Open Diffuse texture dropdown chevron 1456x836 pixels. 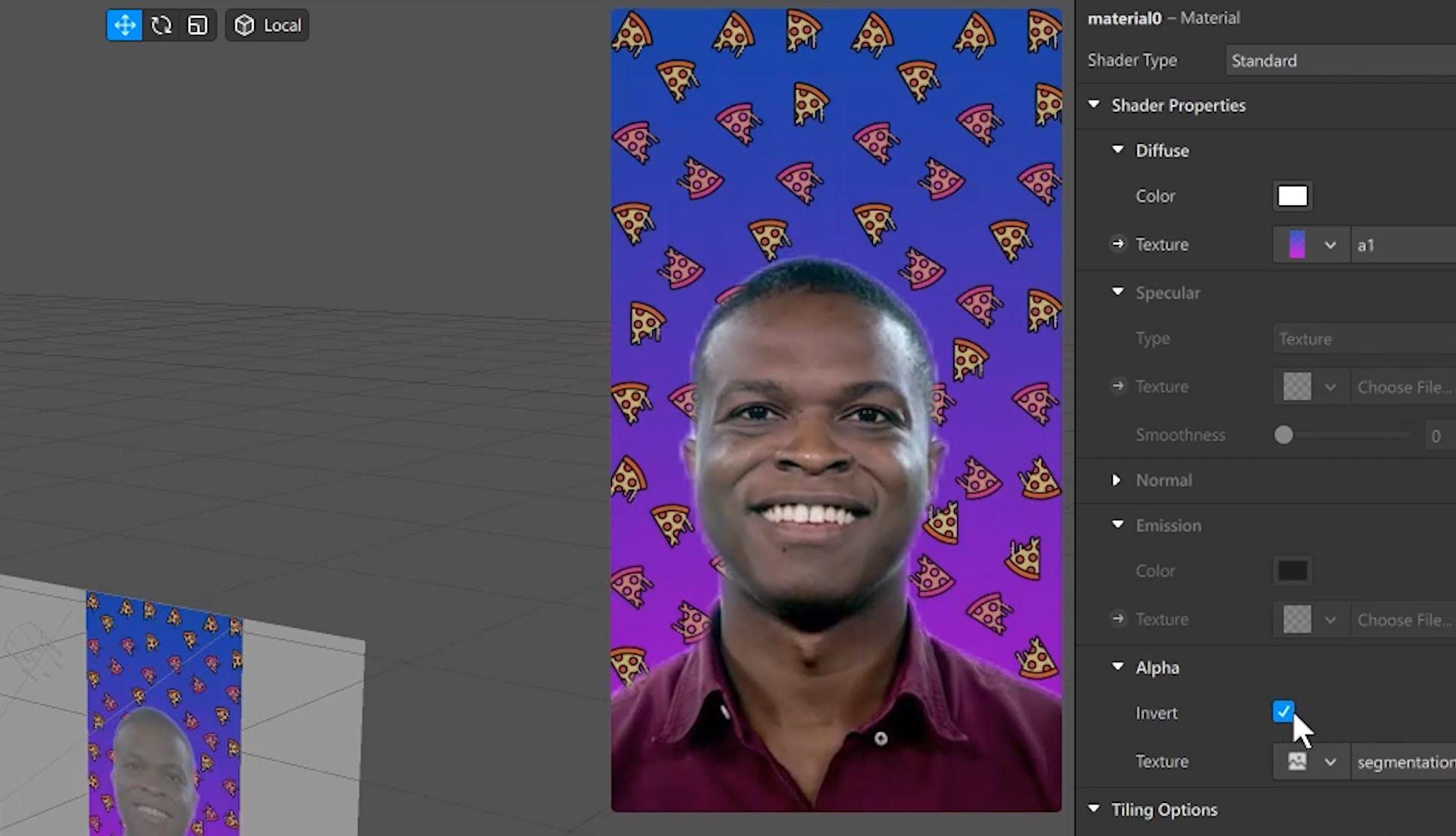1330,245
